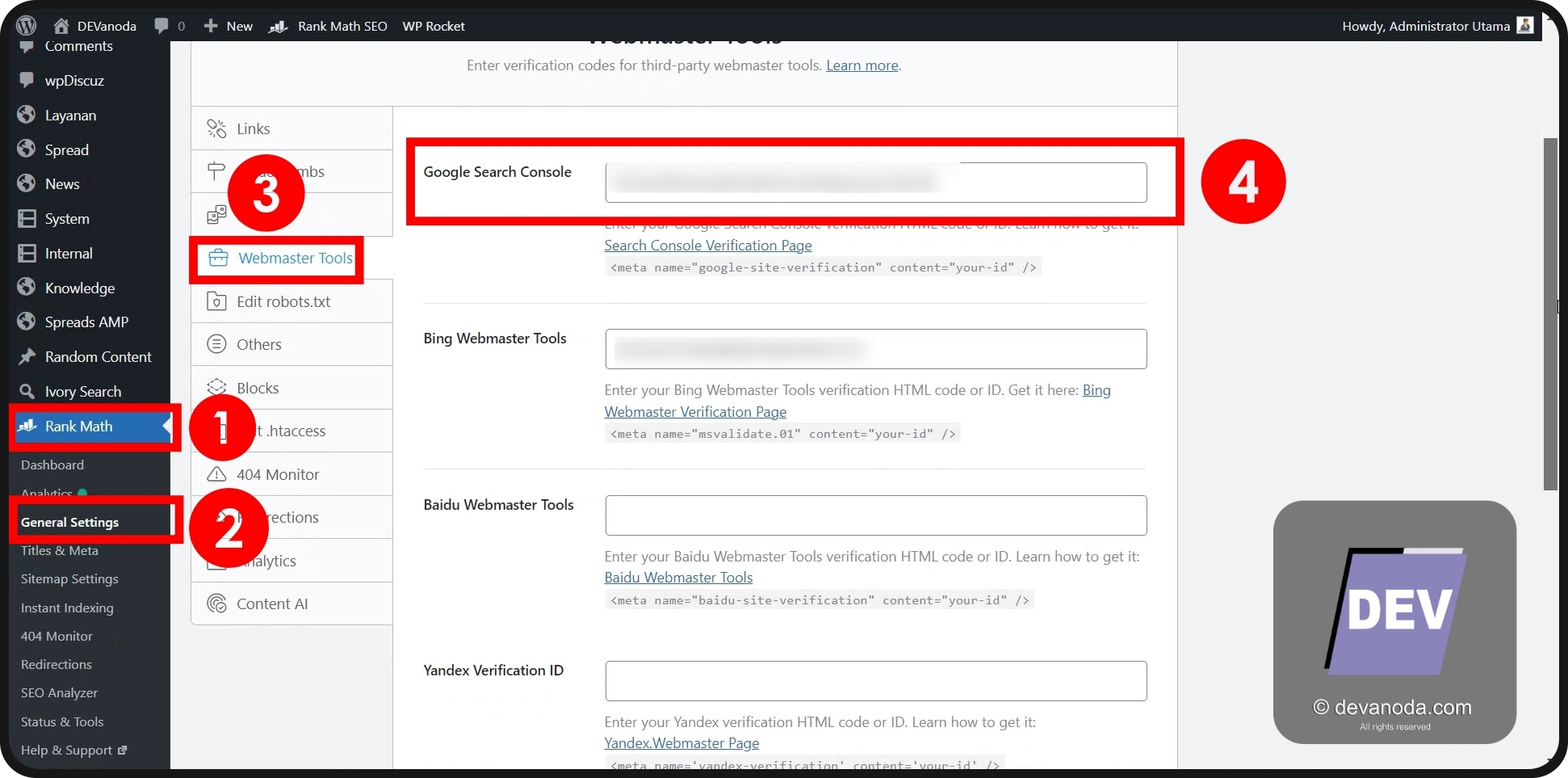Open the DEVanoda site home icon
Viewport: 1568px width, 778px height.
tap(61, 26)
